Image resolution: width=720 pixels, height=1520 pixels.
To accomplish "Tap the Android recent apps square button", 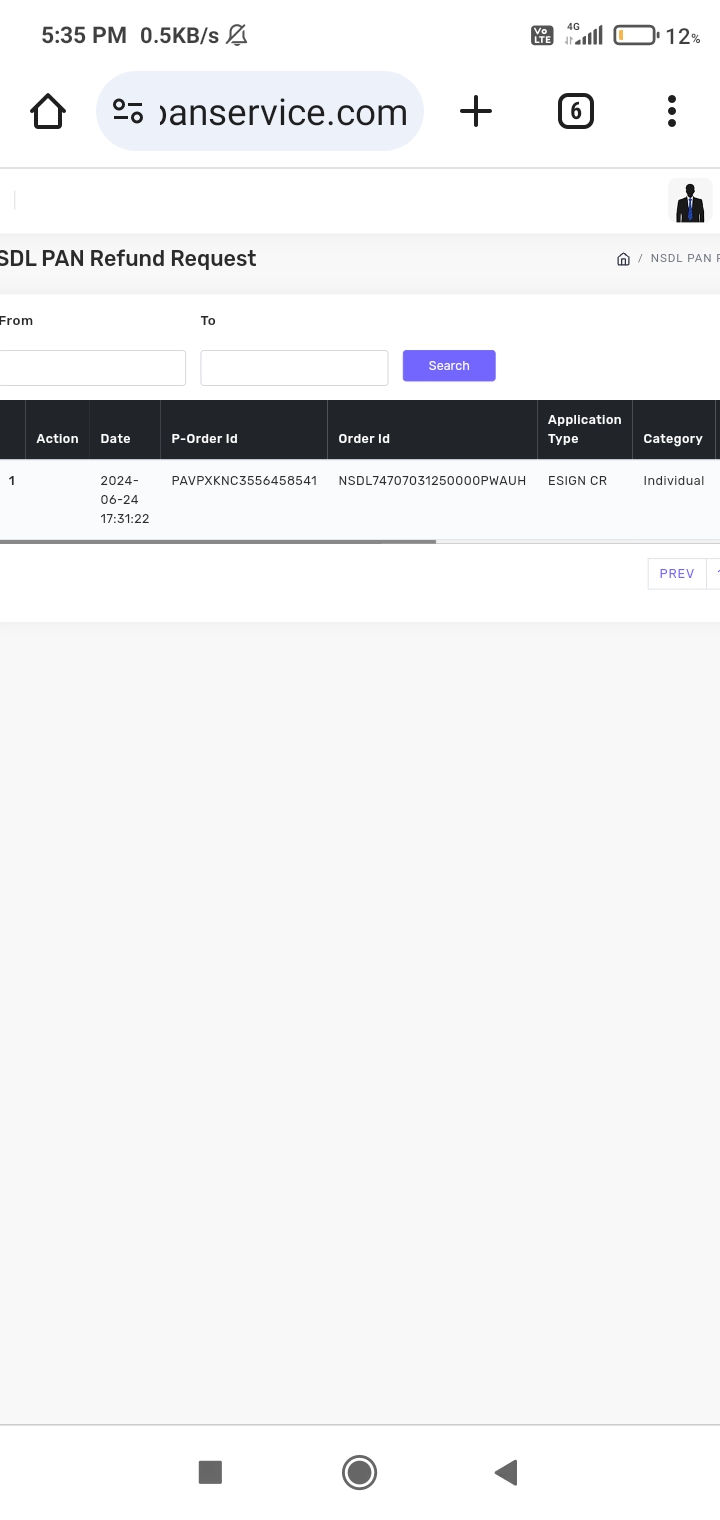I will tap(210, 1472).
